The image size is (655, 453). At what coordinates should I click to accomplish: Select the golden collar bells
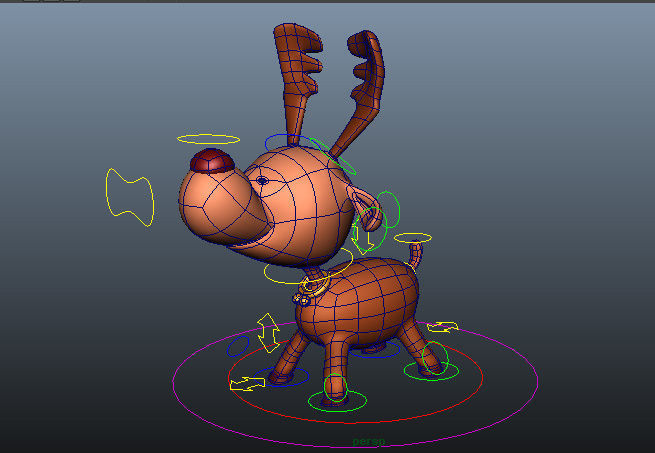[x=302, y=299]
